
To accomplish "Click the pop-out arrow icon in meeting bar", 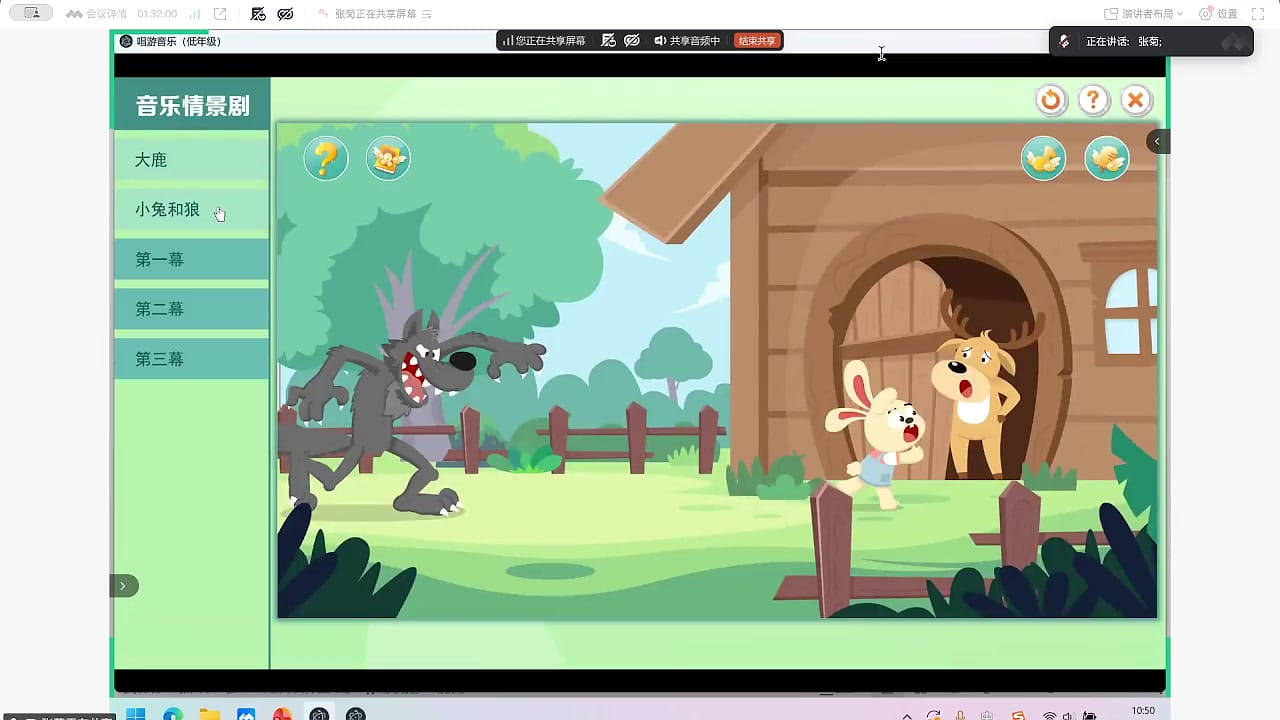I will [x=220, y=14].
